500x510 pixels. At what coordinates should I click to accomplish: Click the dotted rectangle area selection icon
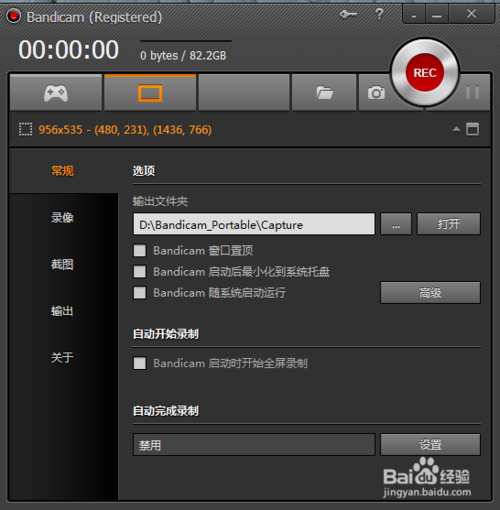(25, 129)
